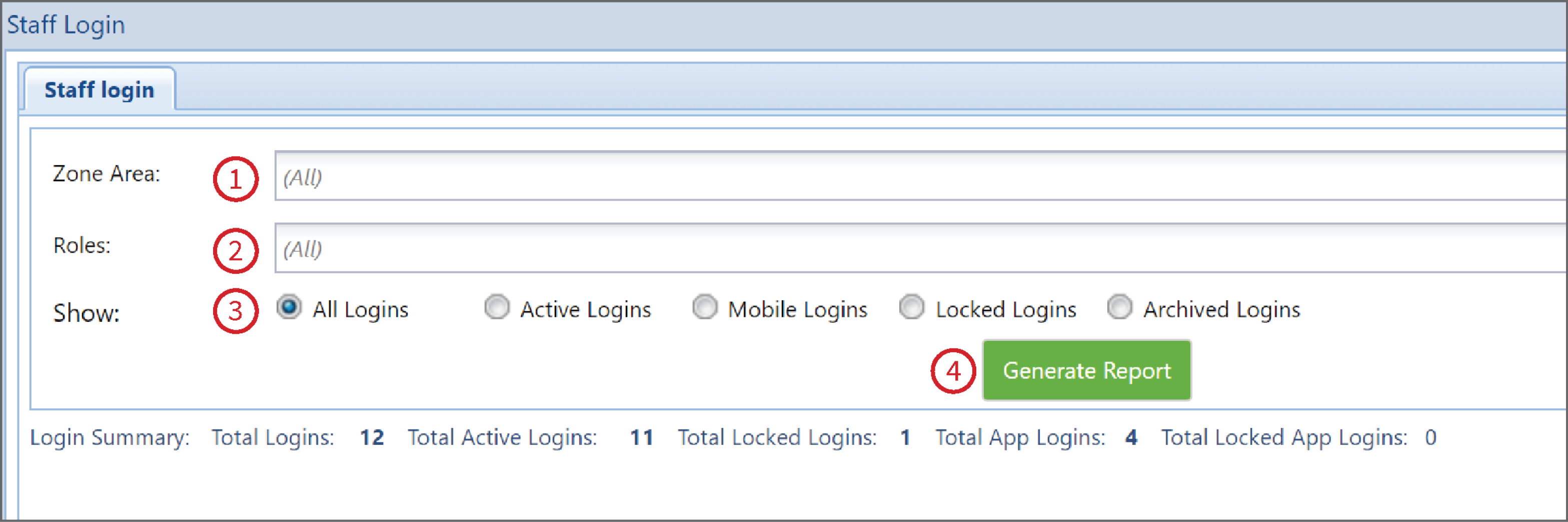The width and height of the screenshot is (1568, 522).
Task: Click the red circled number 3 marker
Action: [236, 311]
